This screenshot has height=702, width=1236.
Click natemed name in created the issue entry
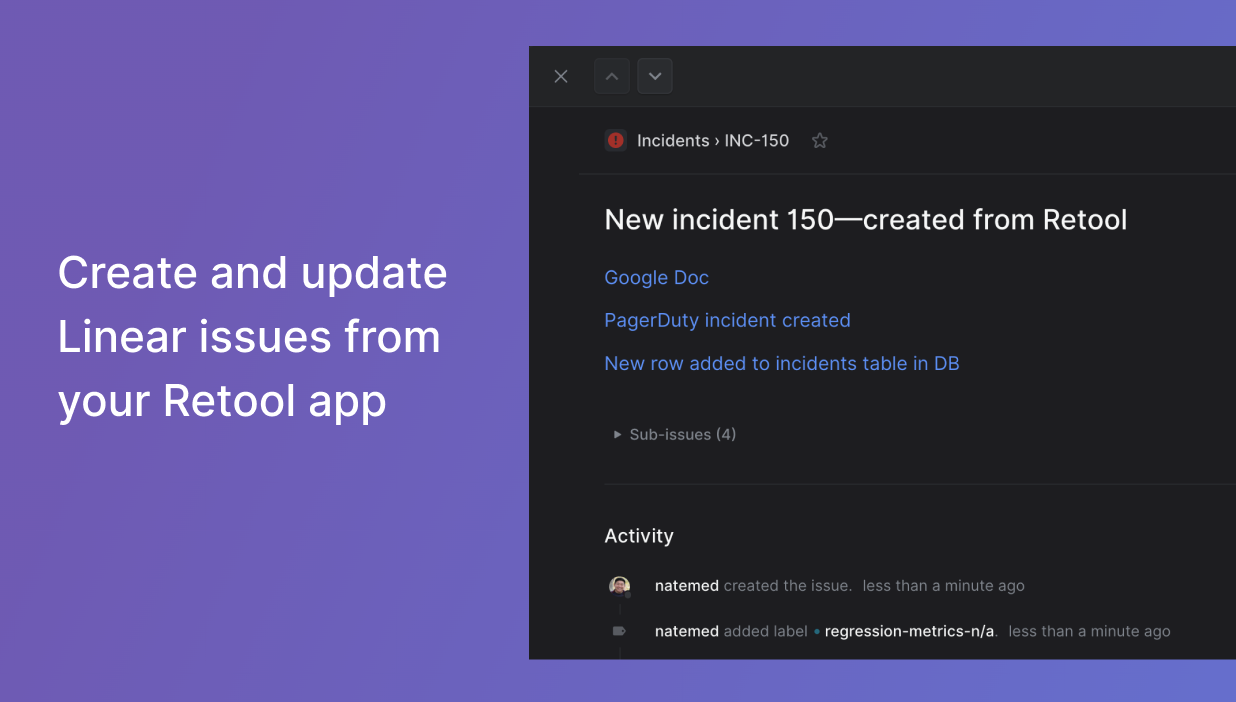687,586
